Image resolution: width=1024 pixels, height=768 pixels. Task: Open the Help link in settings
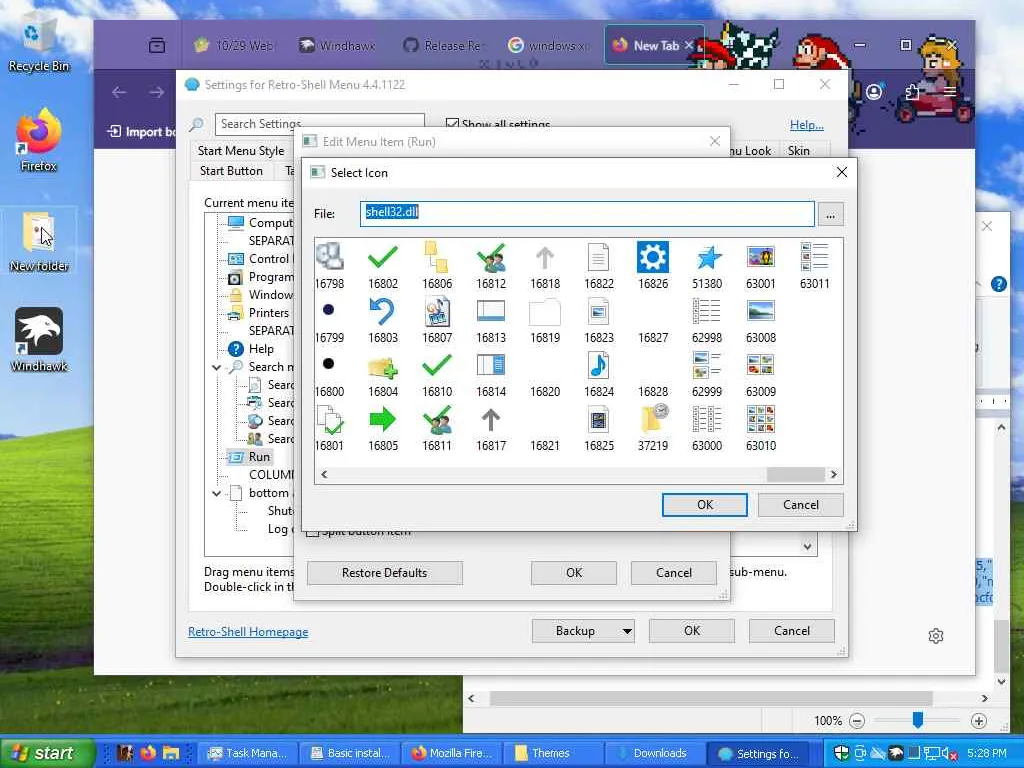tap(807, 125)
